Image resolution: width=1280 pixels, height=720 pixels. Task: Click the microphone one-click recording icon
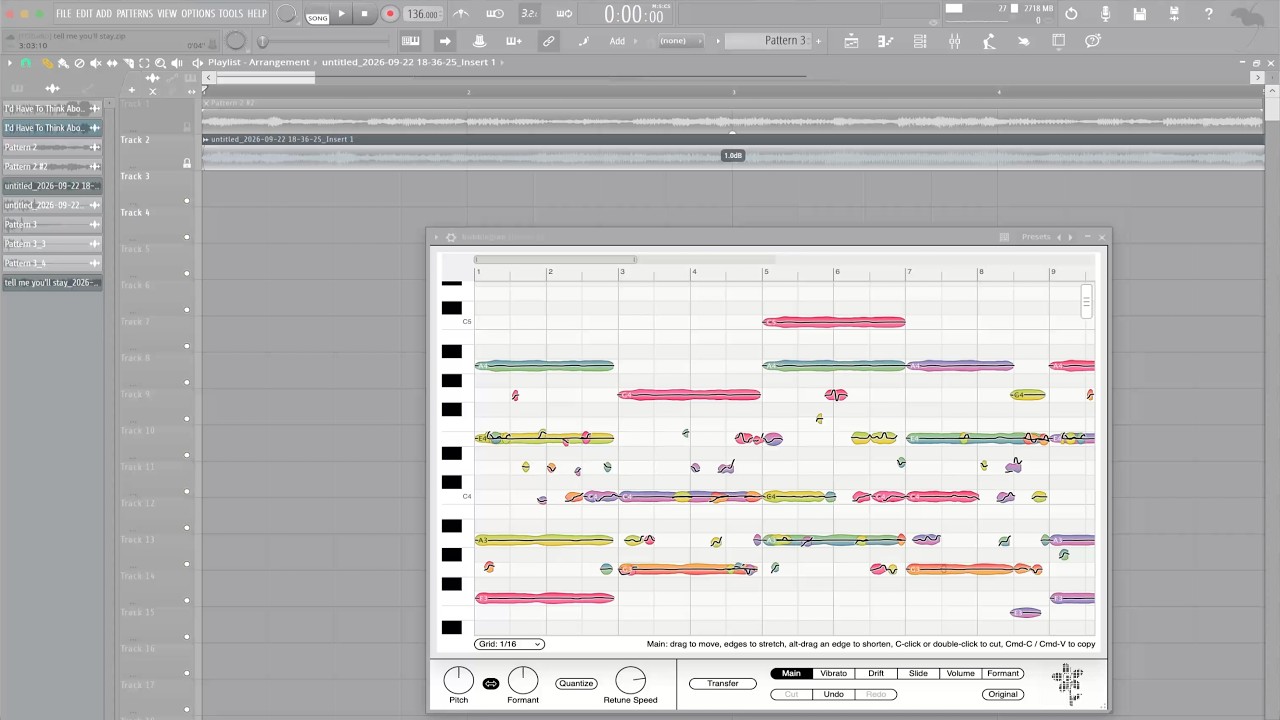[1105, 14]
